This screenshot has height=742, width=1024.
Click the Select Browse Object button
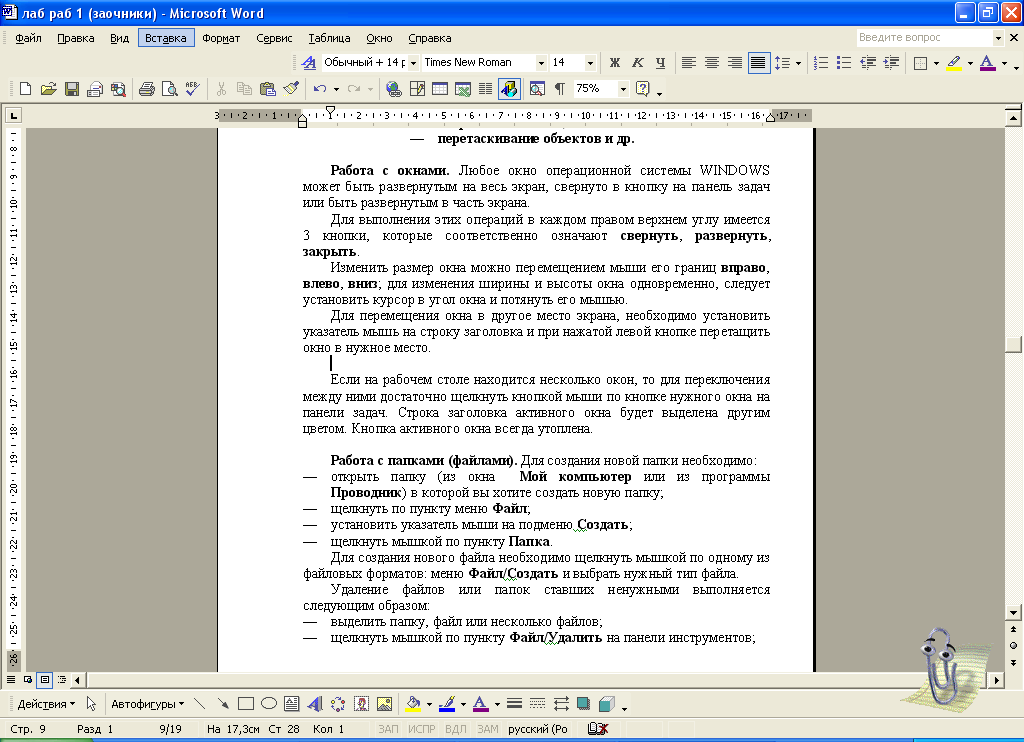1013,645
